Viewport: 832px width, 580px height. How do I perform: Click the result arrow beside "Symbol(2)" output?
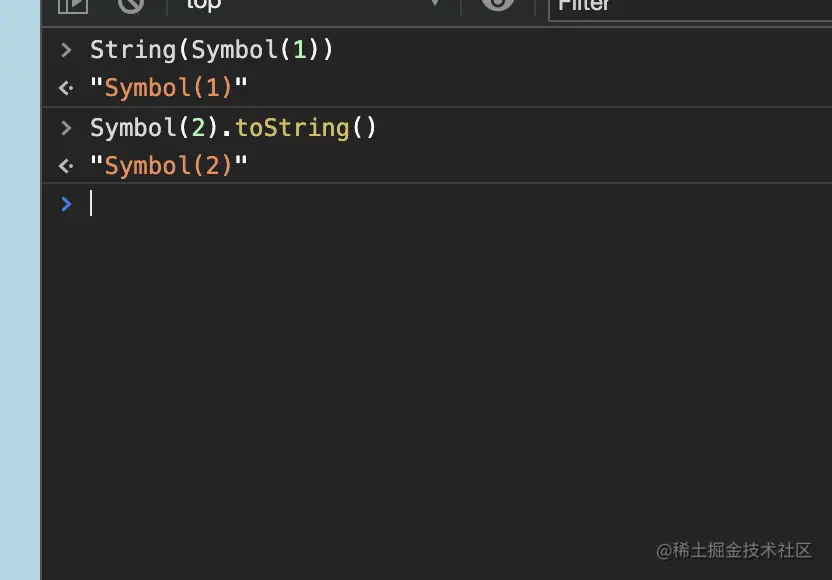[x=66, y=166]
